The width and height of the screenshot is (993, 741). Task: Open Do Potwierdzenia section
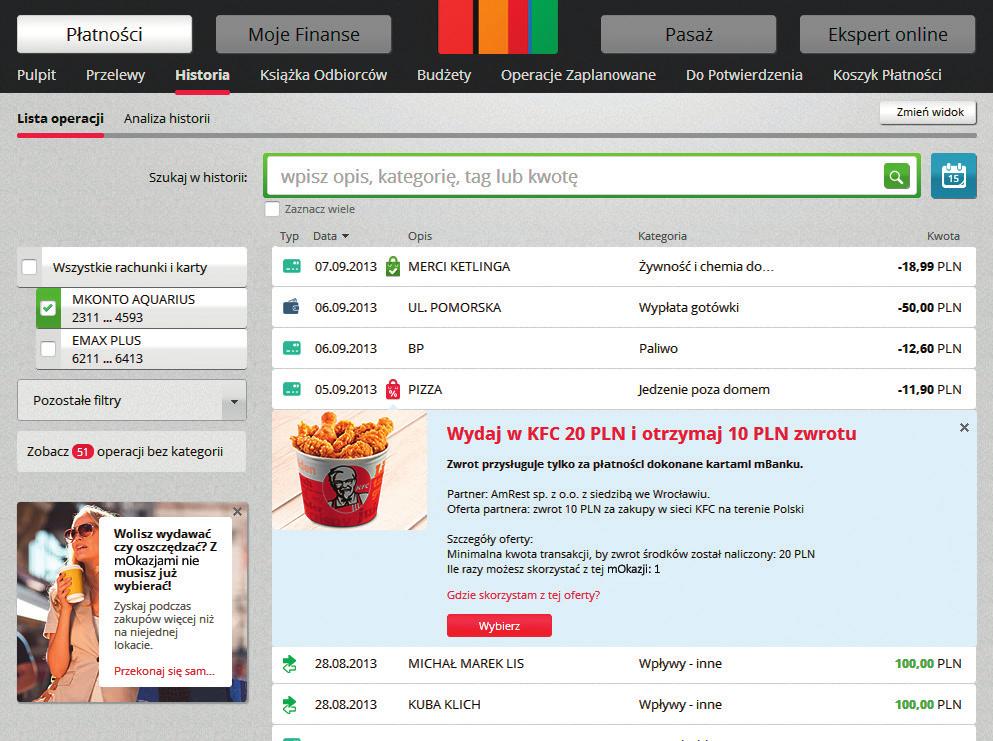pos(744,75)
